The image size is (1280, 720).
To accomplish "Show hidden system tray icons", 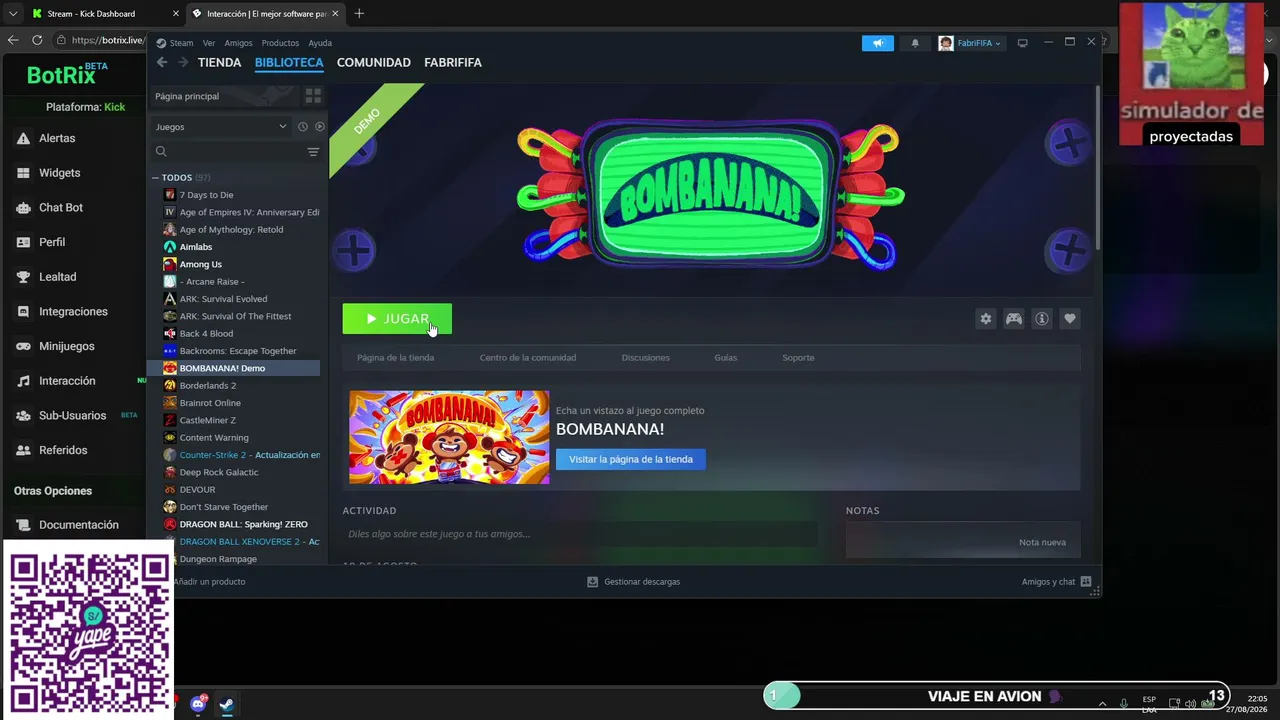I will 1102,703.
